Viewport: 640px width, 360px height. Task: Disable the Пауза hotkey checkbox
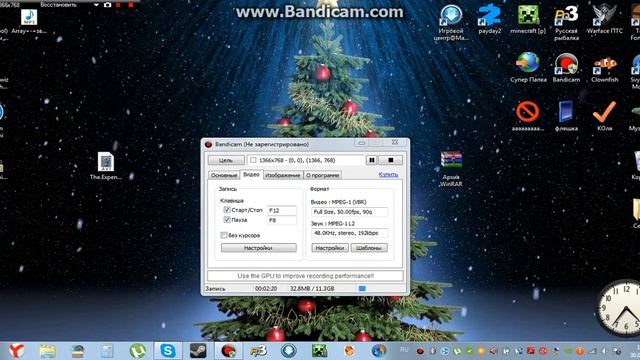(x=227, y=220)
